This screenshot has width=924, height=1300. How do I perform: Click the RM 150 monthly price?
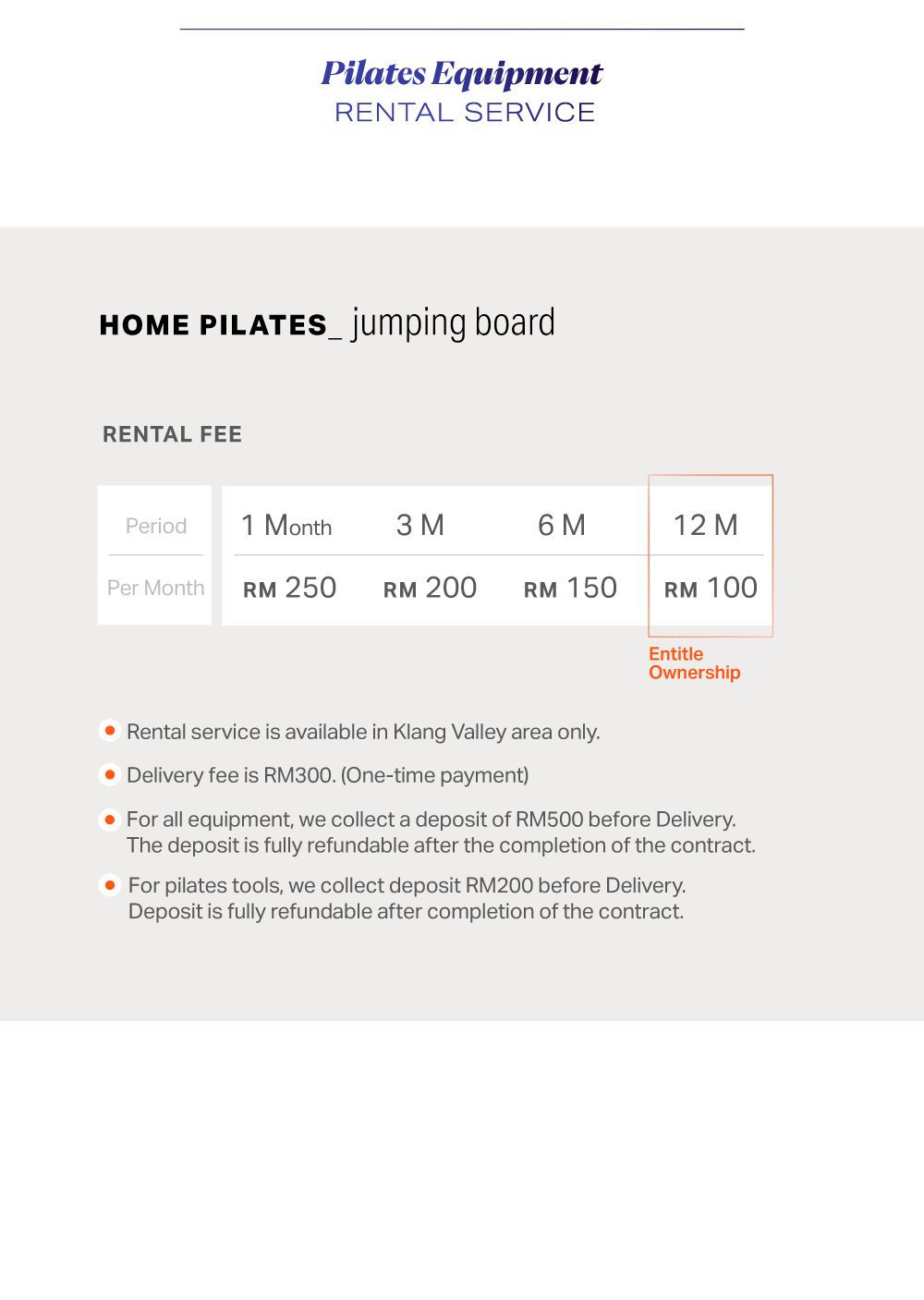pyautogui.click(x=571, y=588)
